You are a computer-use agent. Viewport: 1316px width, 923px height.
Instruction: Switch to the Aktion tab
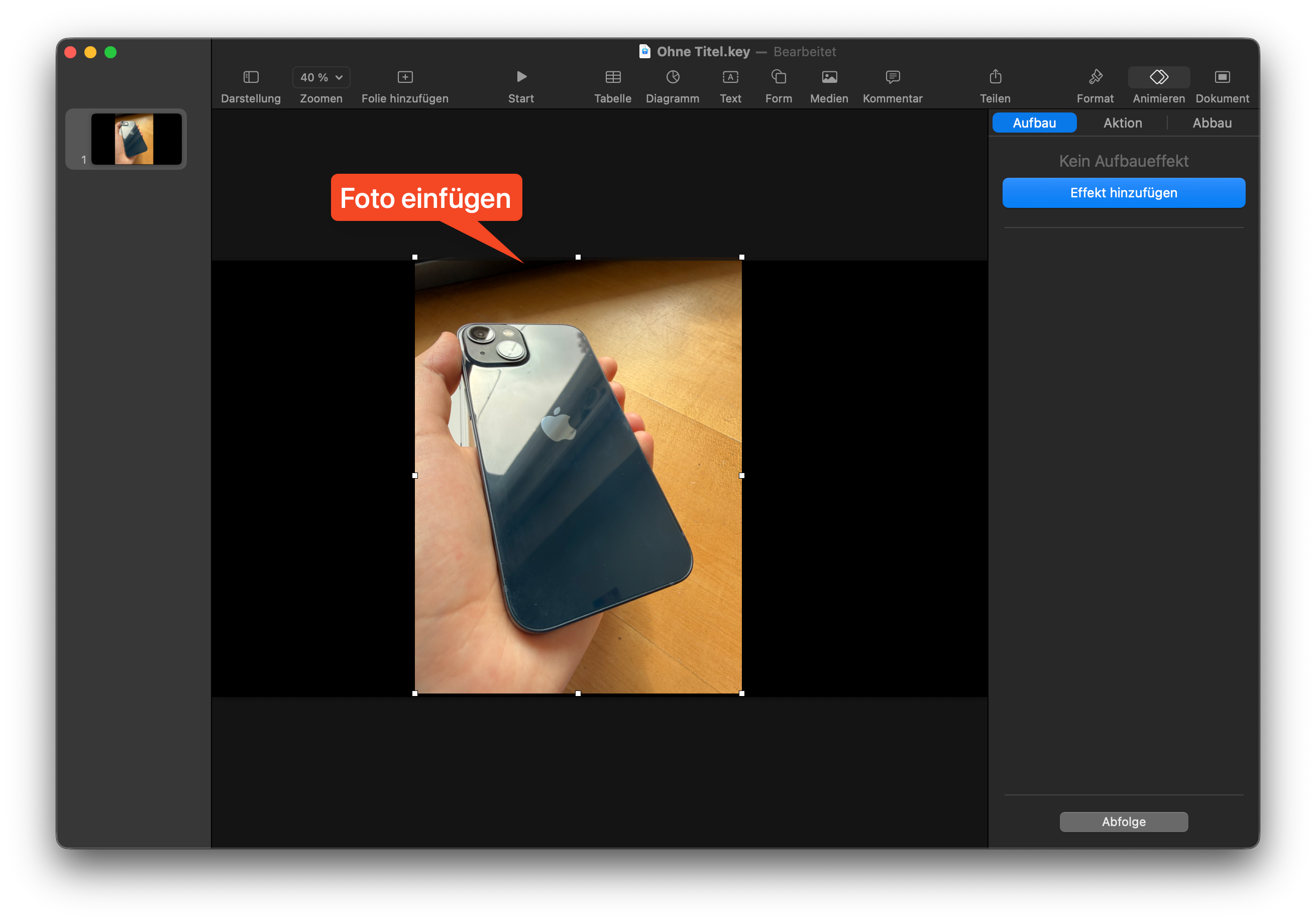tap(1122, 123)
